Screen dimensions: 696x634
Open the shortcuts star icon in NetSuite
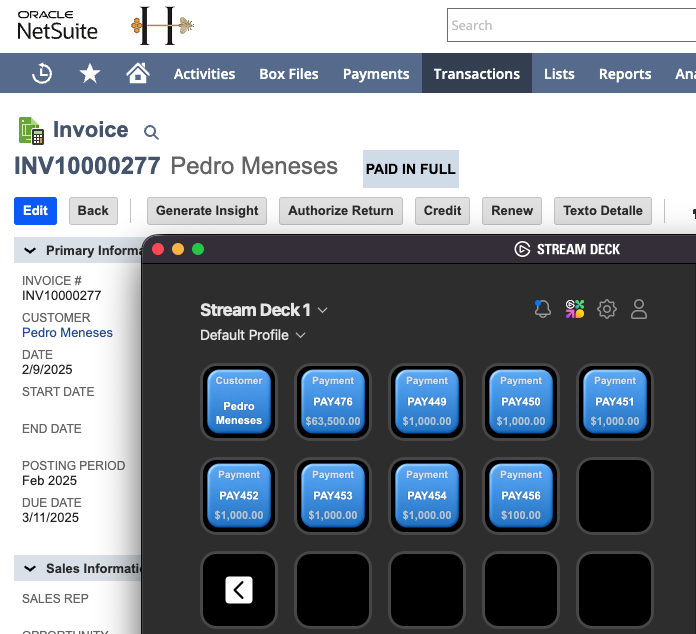pos(90,73)
